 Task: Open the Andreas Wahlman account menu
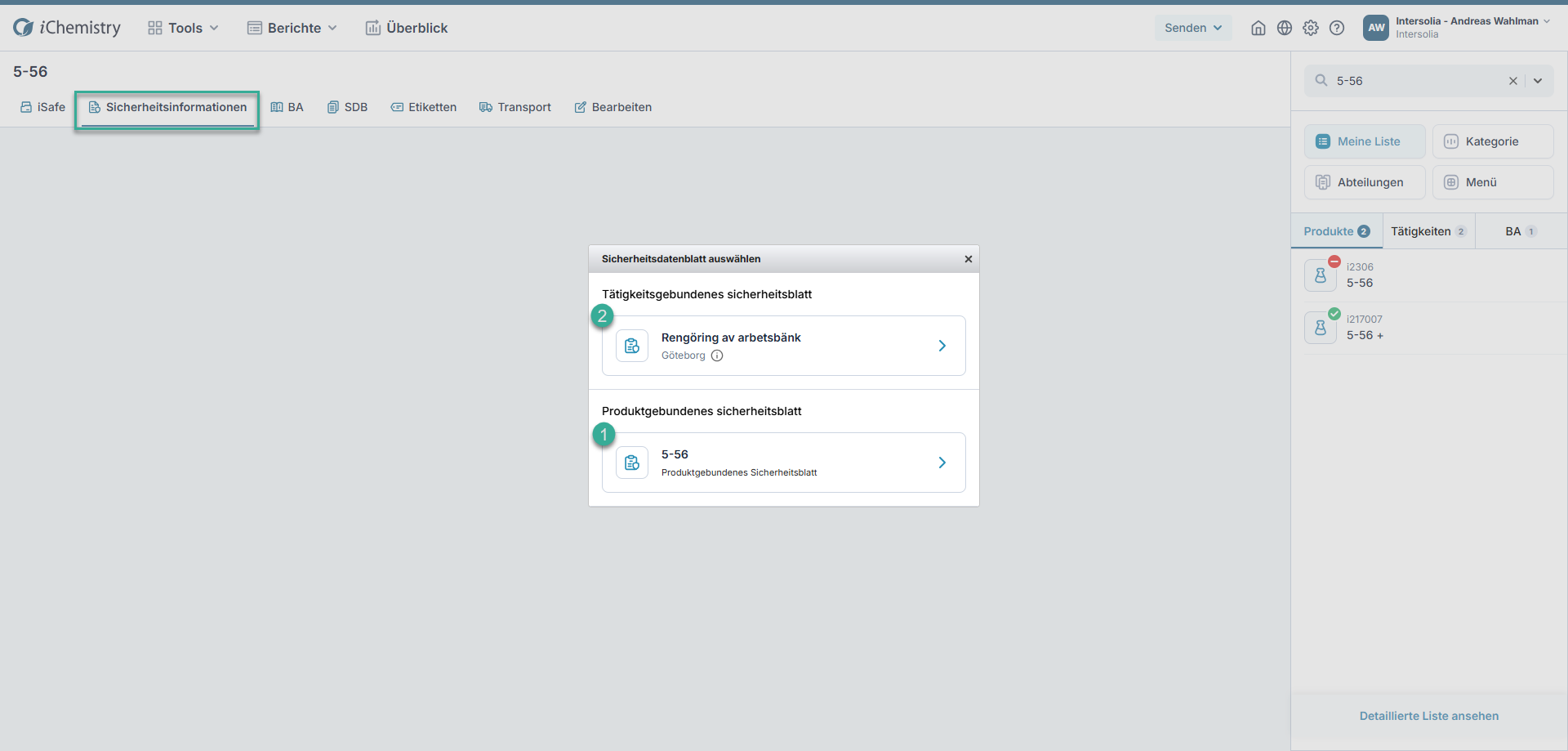click(1472, 28)
